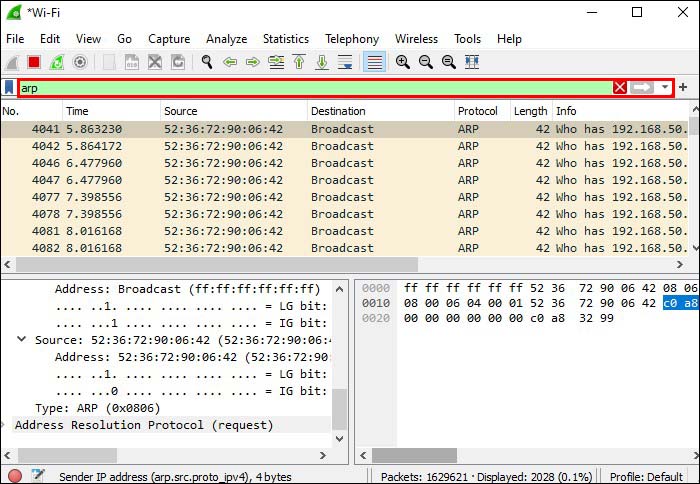
Task: Select packet number 4077
Action: pos(345,197)
